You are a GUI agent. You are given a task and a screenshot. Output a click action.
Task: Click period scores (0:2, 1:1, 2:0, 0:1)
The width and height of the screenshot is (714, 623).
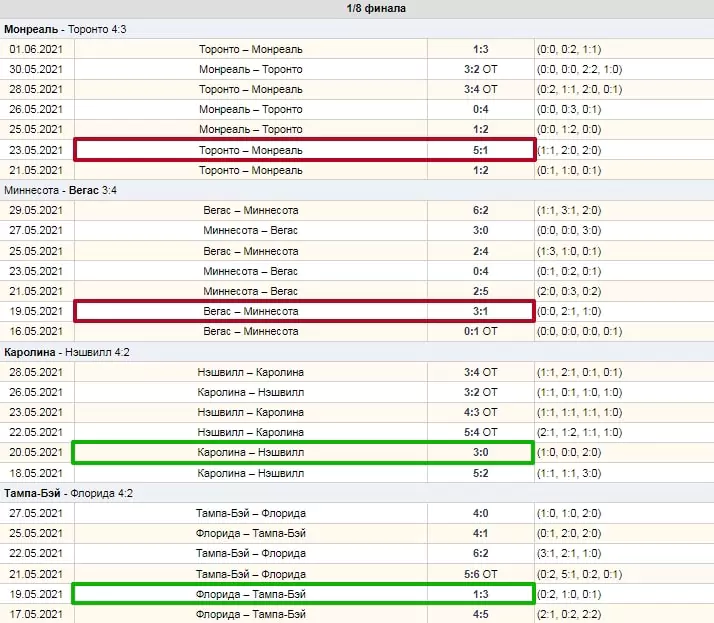click(579, 89)
